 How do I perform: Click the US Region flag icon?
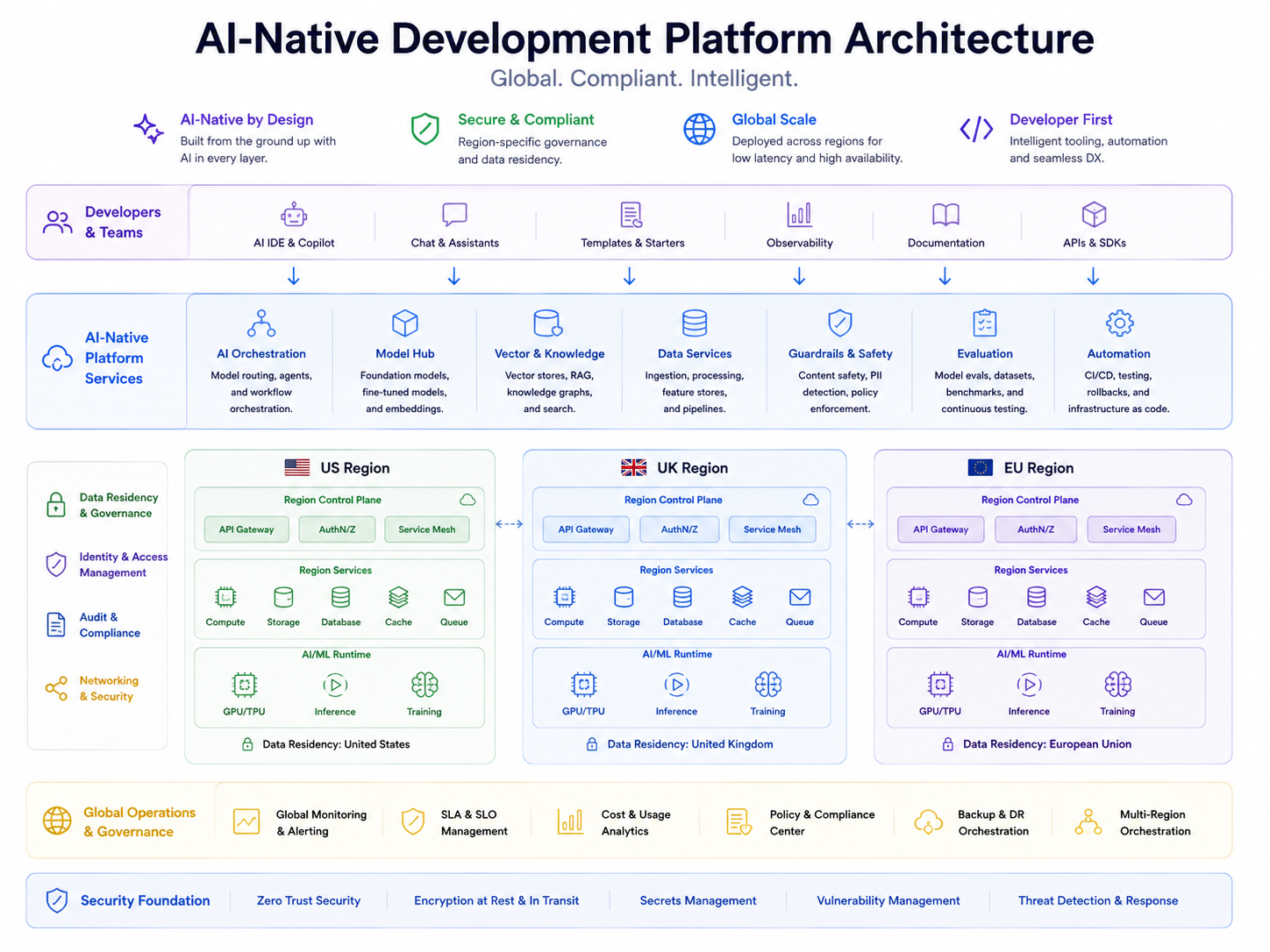click(297, 468)
